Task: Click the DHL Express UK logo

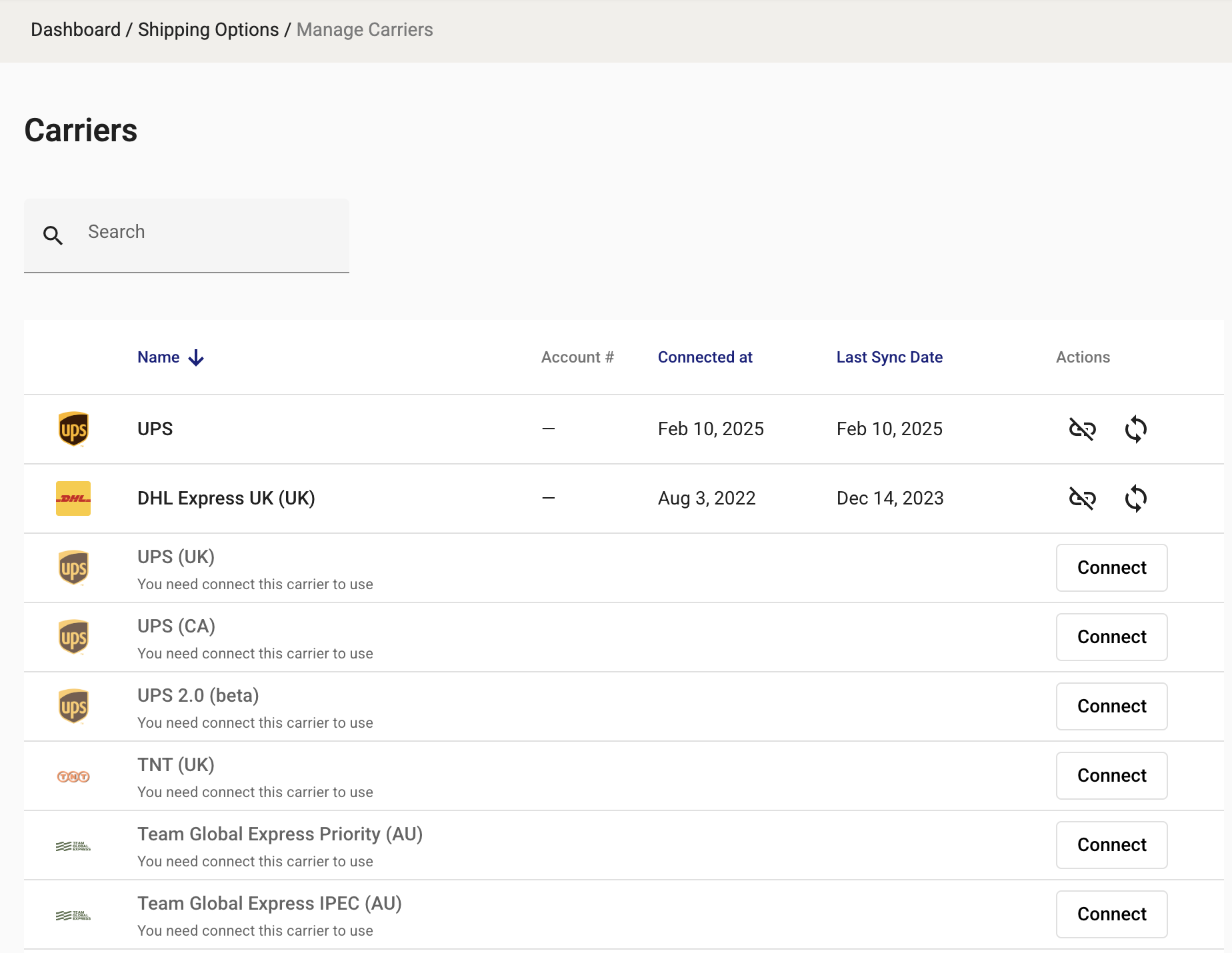Action: (73, 498)
